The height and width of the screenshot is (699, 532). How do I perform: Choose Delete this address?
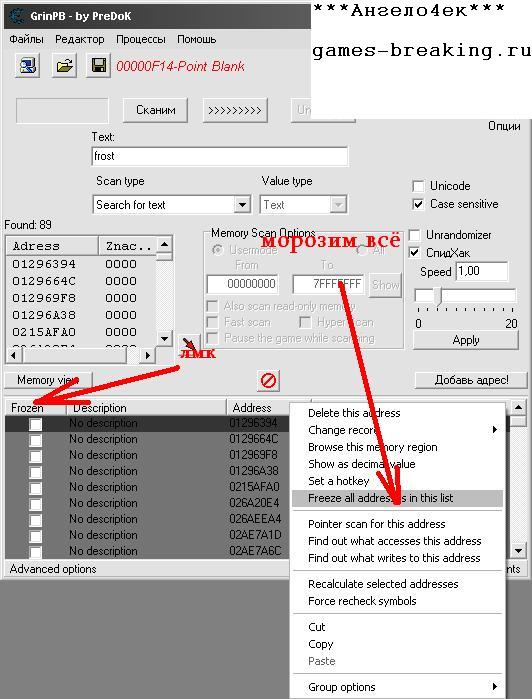397,413
